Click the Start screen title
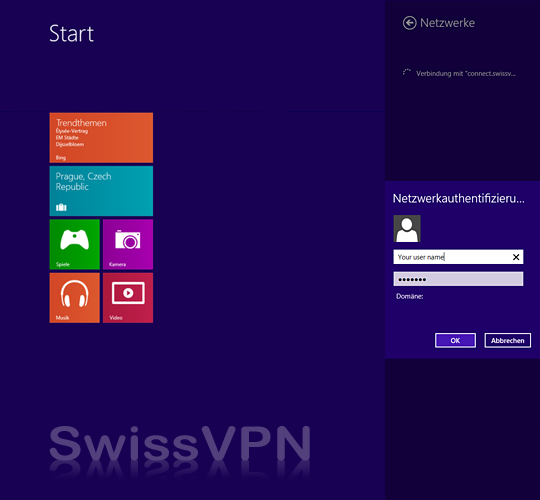Viewport: 540px width, 500px height. click(x=71, y=34)
